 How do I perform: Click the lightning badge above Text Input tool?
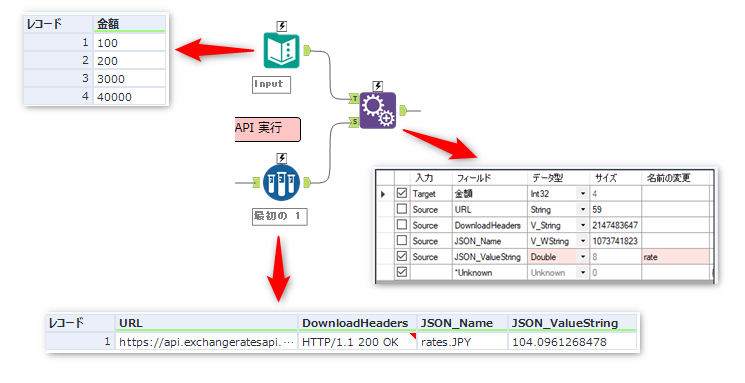pyautogui.click(x=282, y=27)
